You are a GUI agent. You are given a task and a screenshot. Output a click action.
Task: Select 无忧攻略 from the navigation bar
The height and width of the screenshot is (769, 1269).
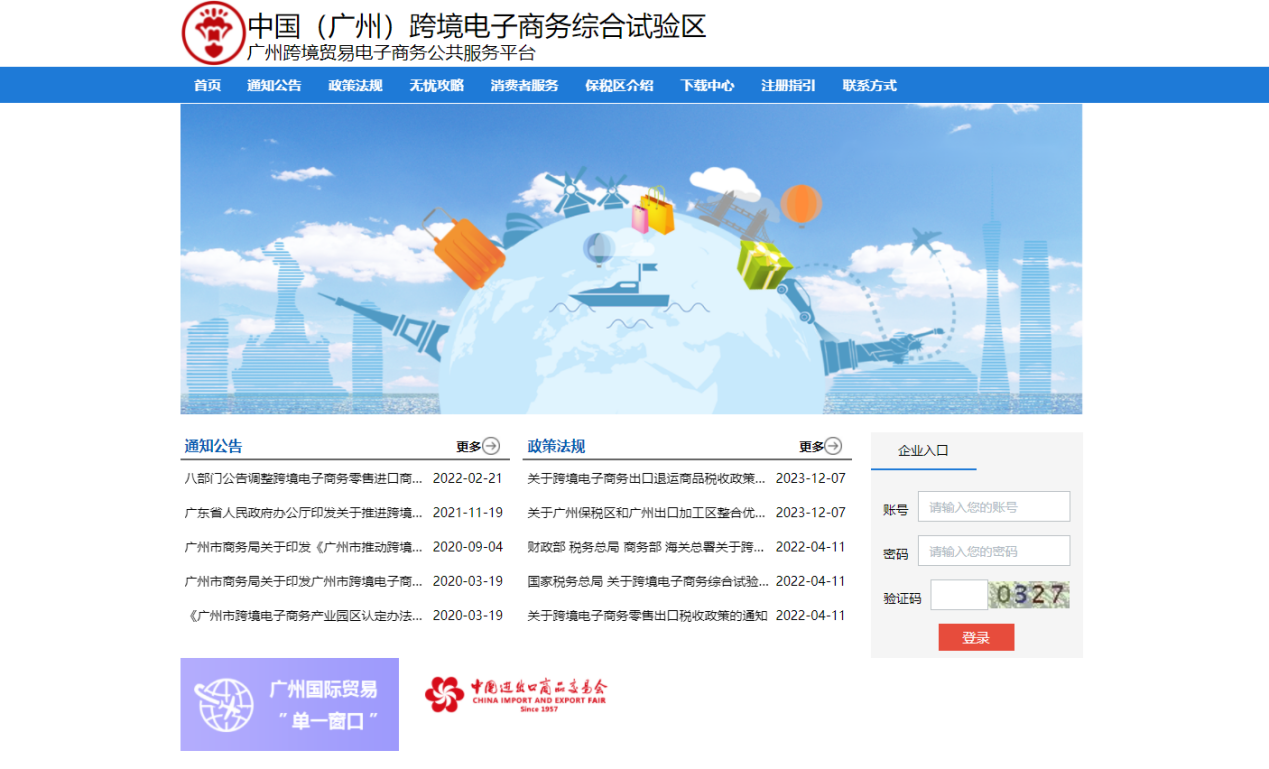coord(436,86)
